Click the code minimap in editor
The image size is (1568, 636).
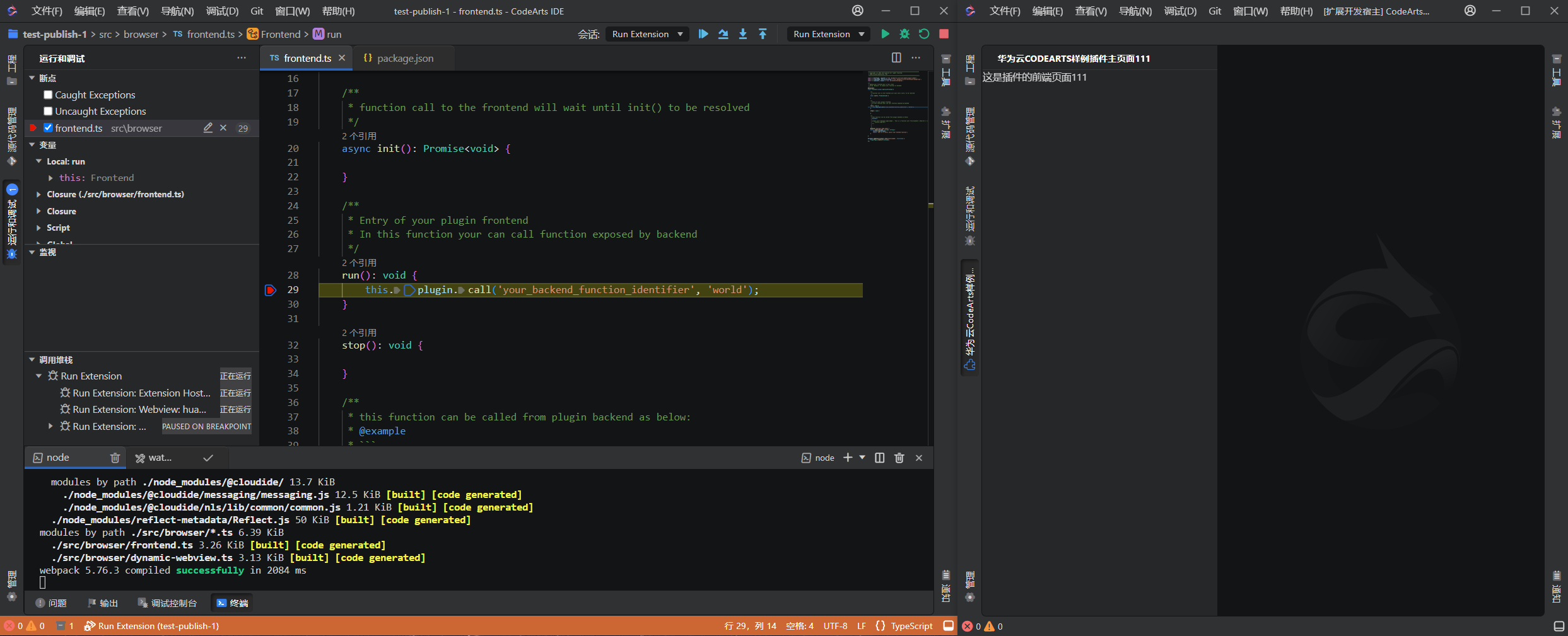tap(897, 107)
